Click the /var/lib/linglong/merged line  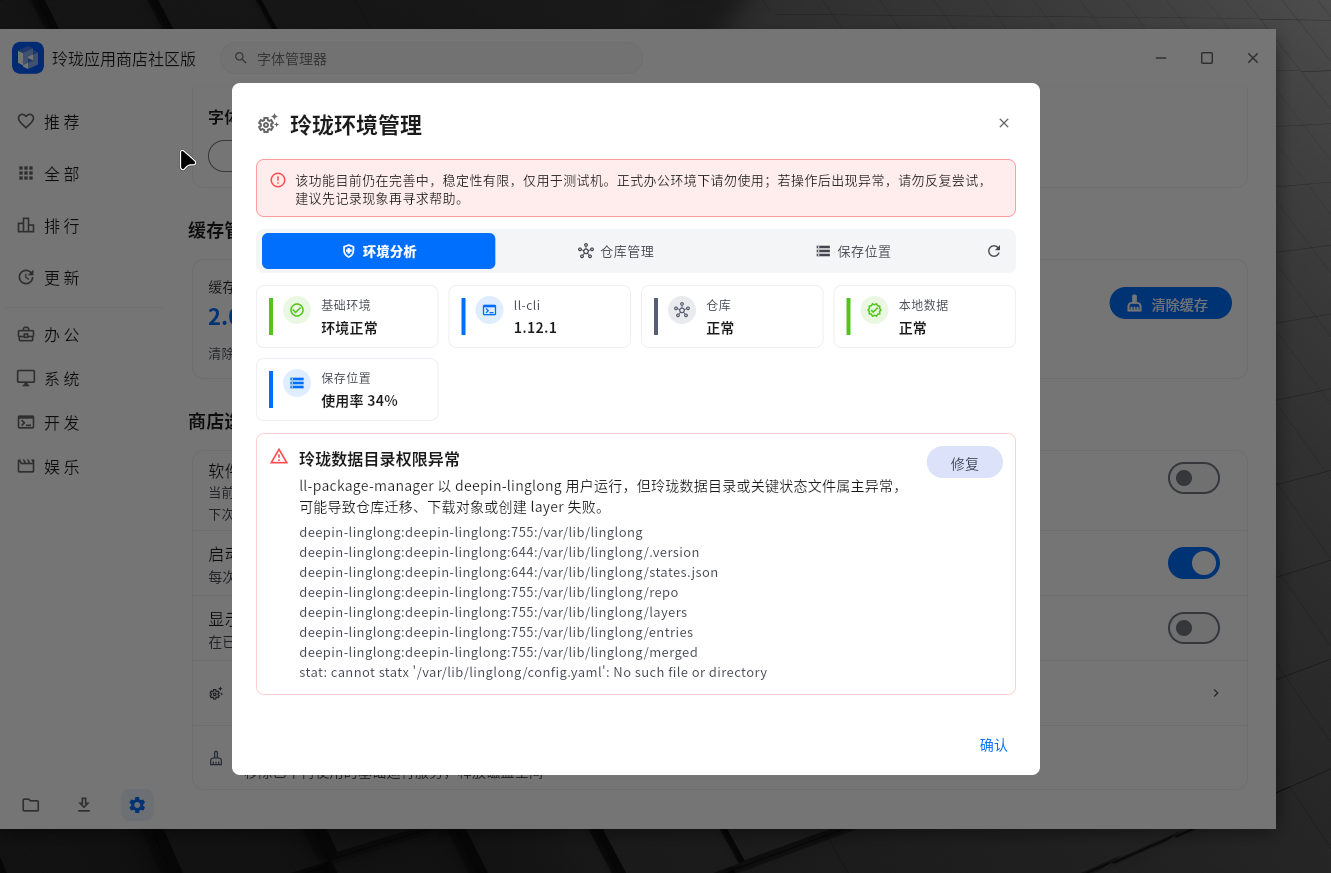pyautogui.click(x=498, y=652)
